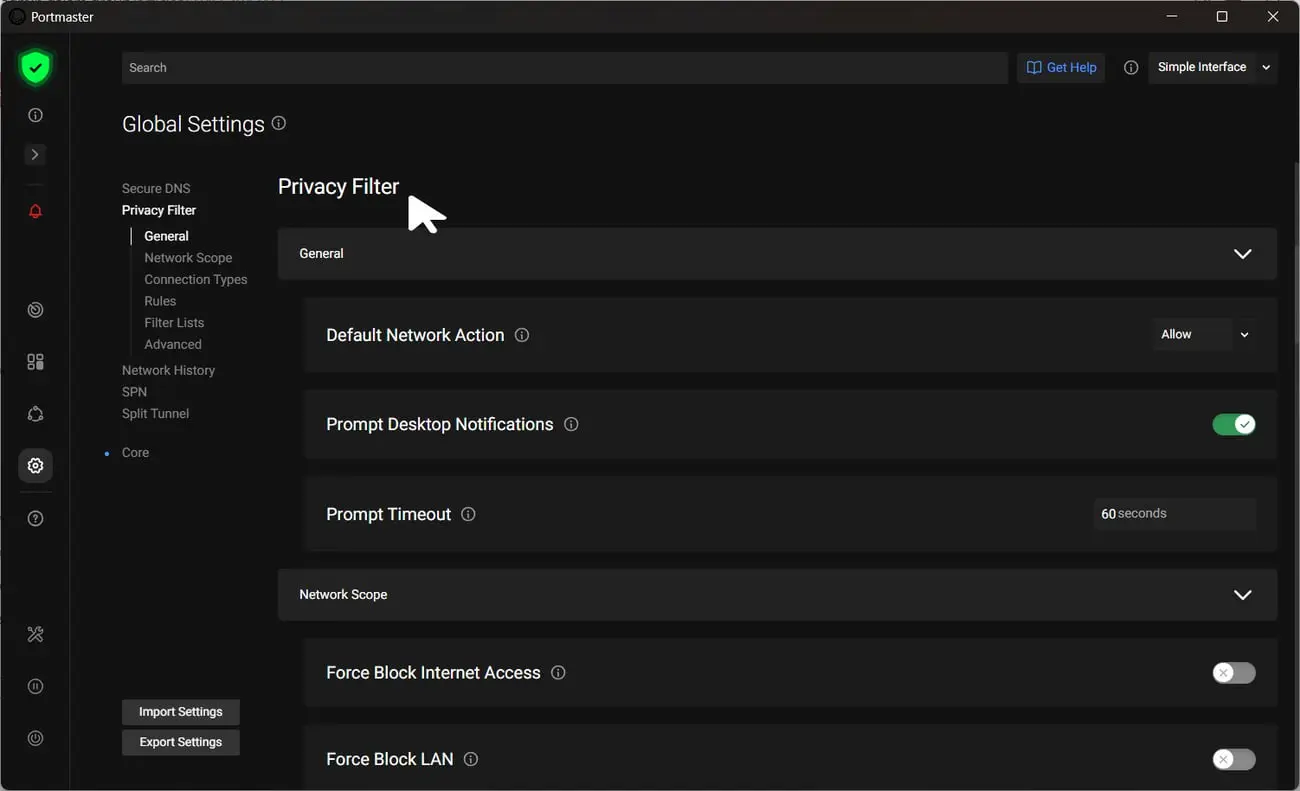Open Split Tunnel settings
The height and width of the screenshot is (791, 1300).
coord(155,413)
